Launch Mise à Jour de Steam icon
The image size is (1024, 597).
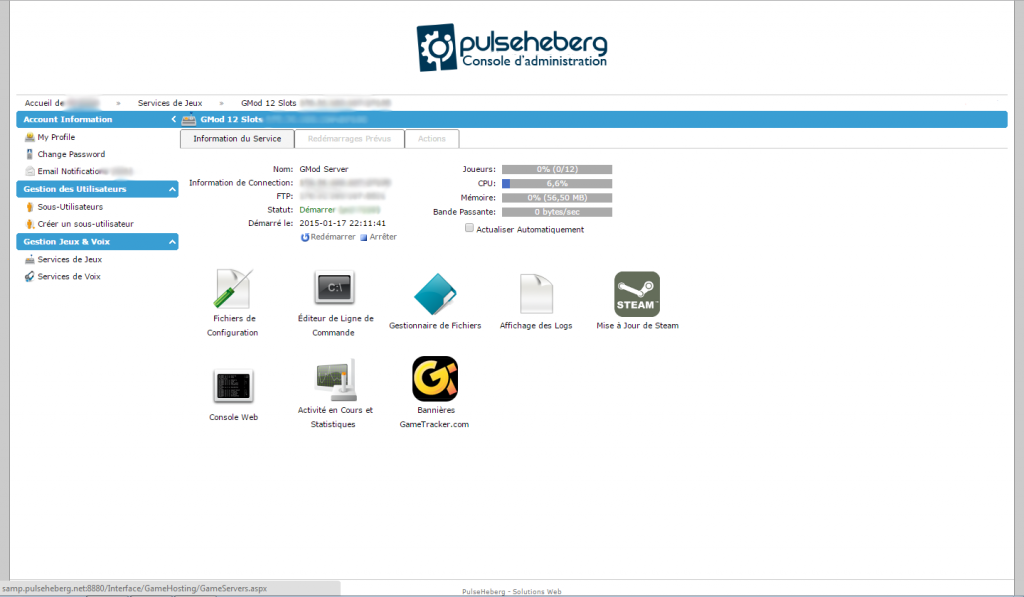637,294
